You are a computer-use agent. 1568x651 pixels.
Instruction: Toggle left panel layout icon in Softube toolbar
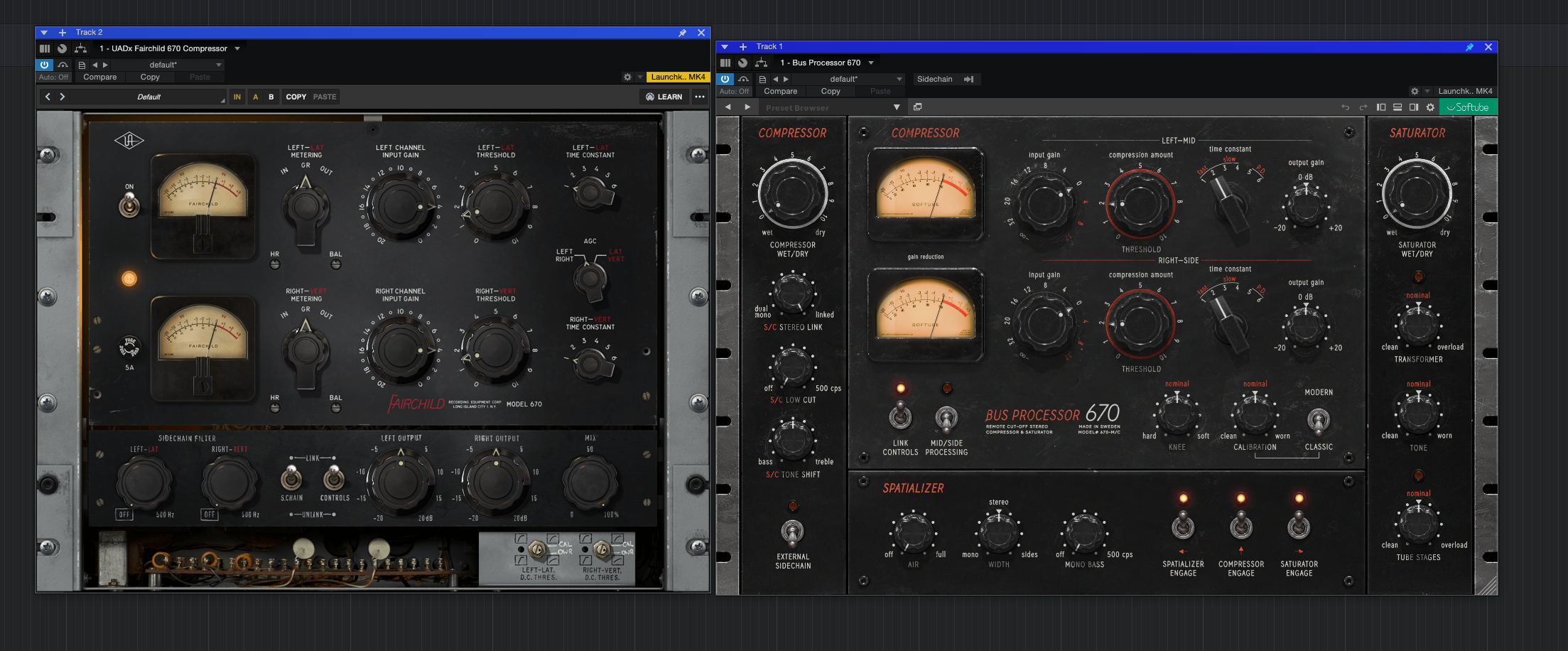(x=1381, y=107)
